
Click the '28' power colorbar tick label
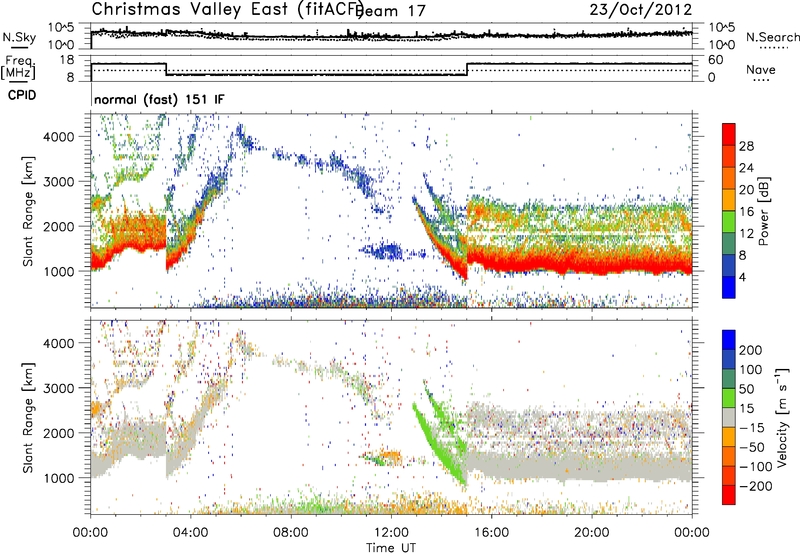tap(746, 146)
